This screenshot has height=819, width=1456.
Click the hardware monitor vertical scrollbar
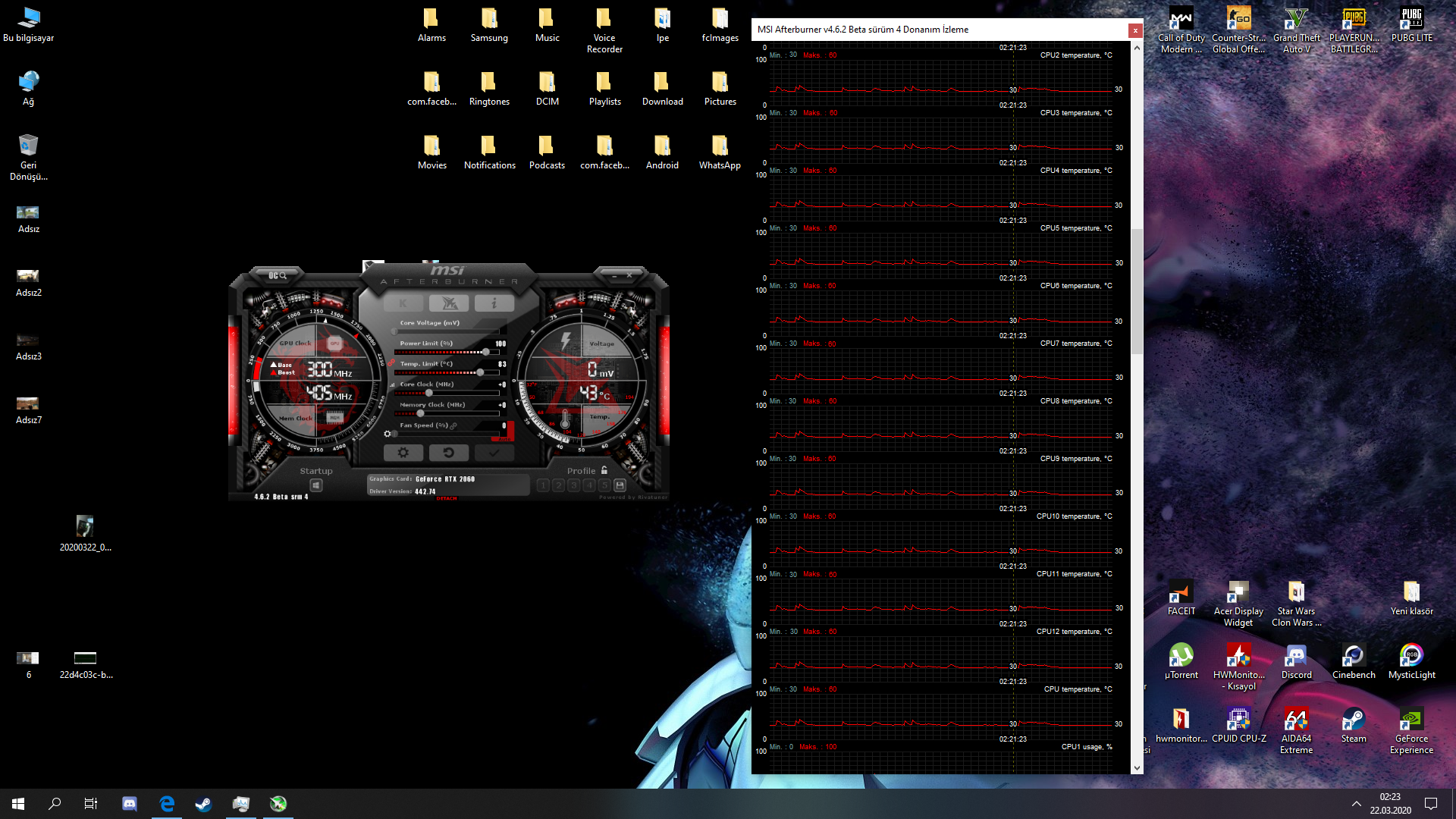click(x=1137, y=291)
